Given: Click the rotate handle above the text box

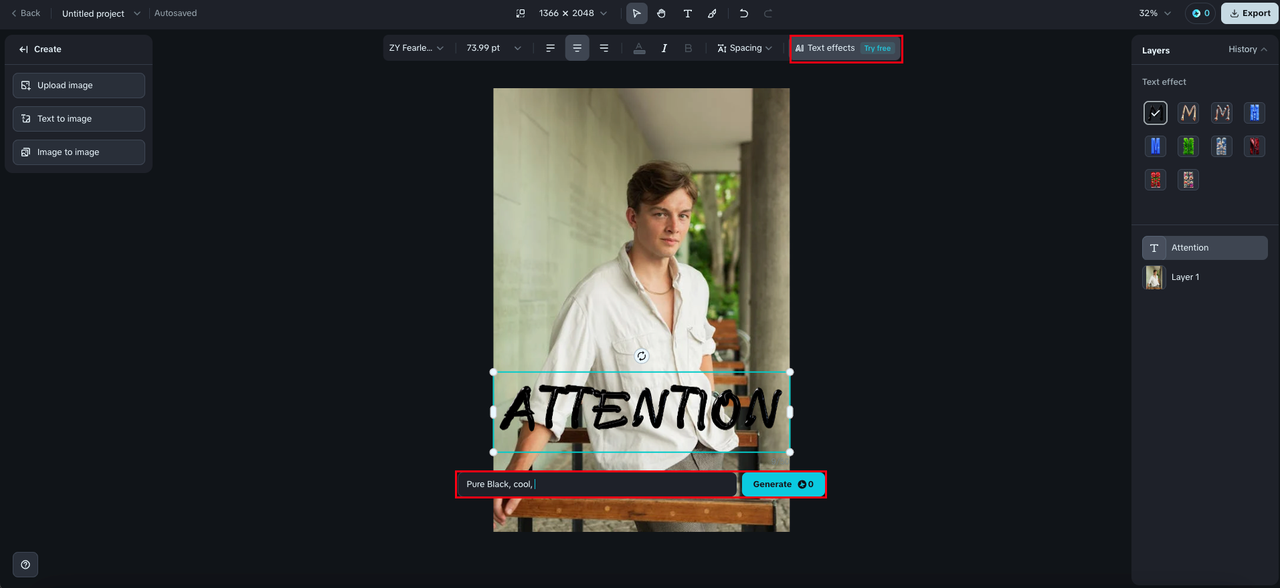Looking at the screenshot, I should pos(642,356).
